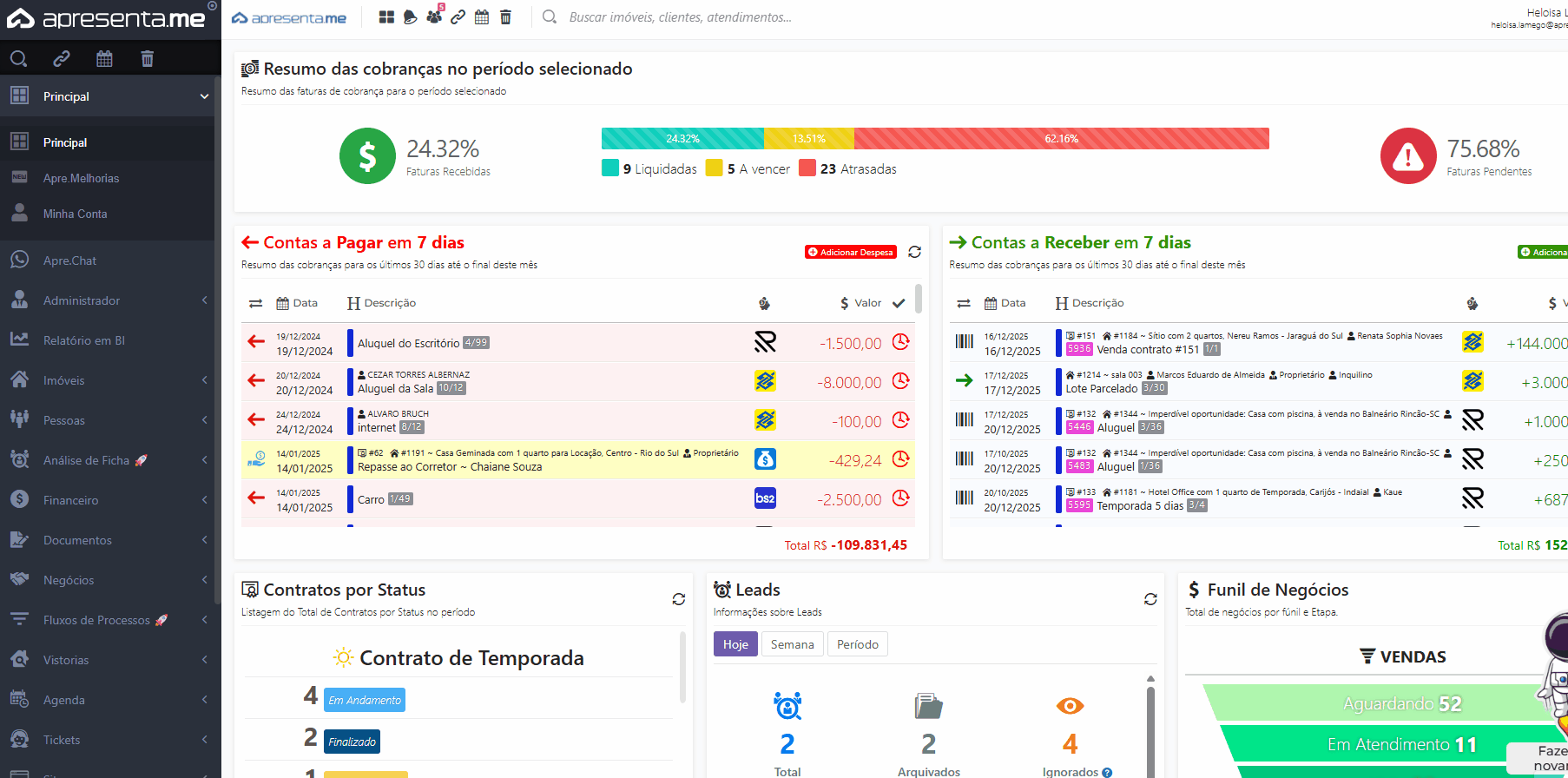
Task: Select the Período tab in Leads
Action: (858, 644)
